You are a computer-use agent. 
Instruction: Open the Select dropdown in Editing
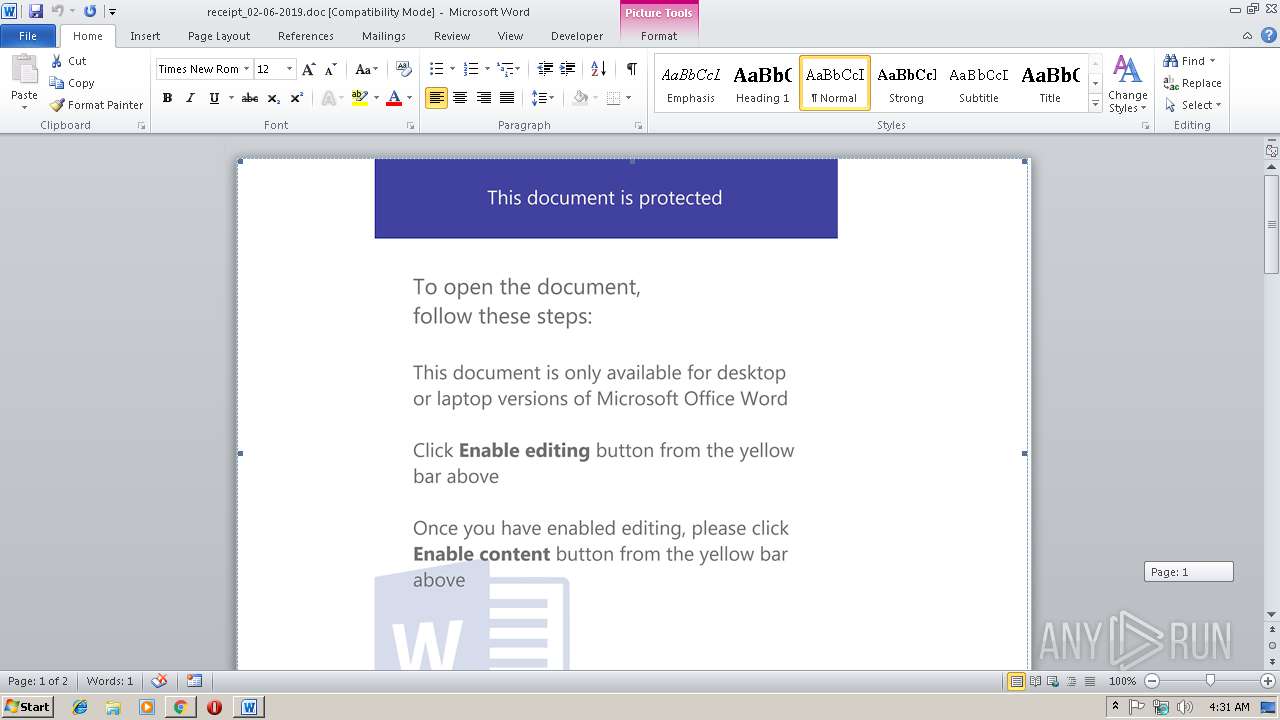click(1191, 105)
